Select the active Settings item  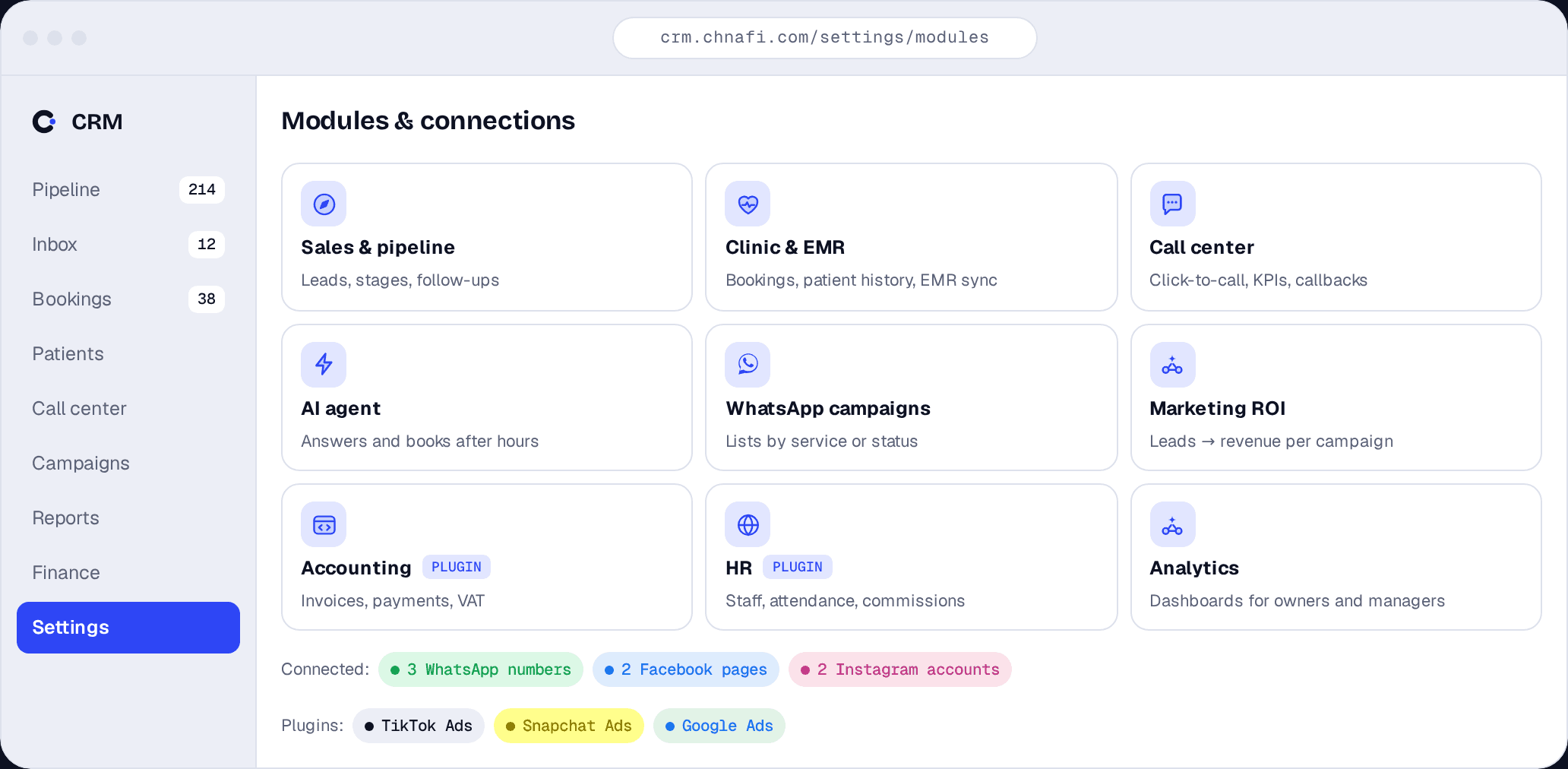(x=128, y=628)
